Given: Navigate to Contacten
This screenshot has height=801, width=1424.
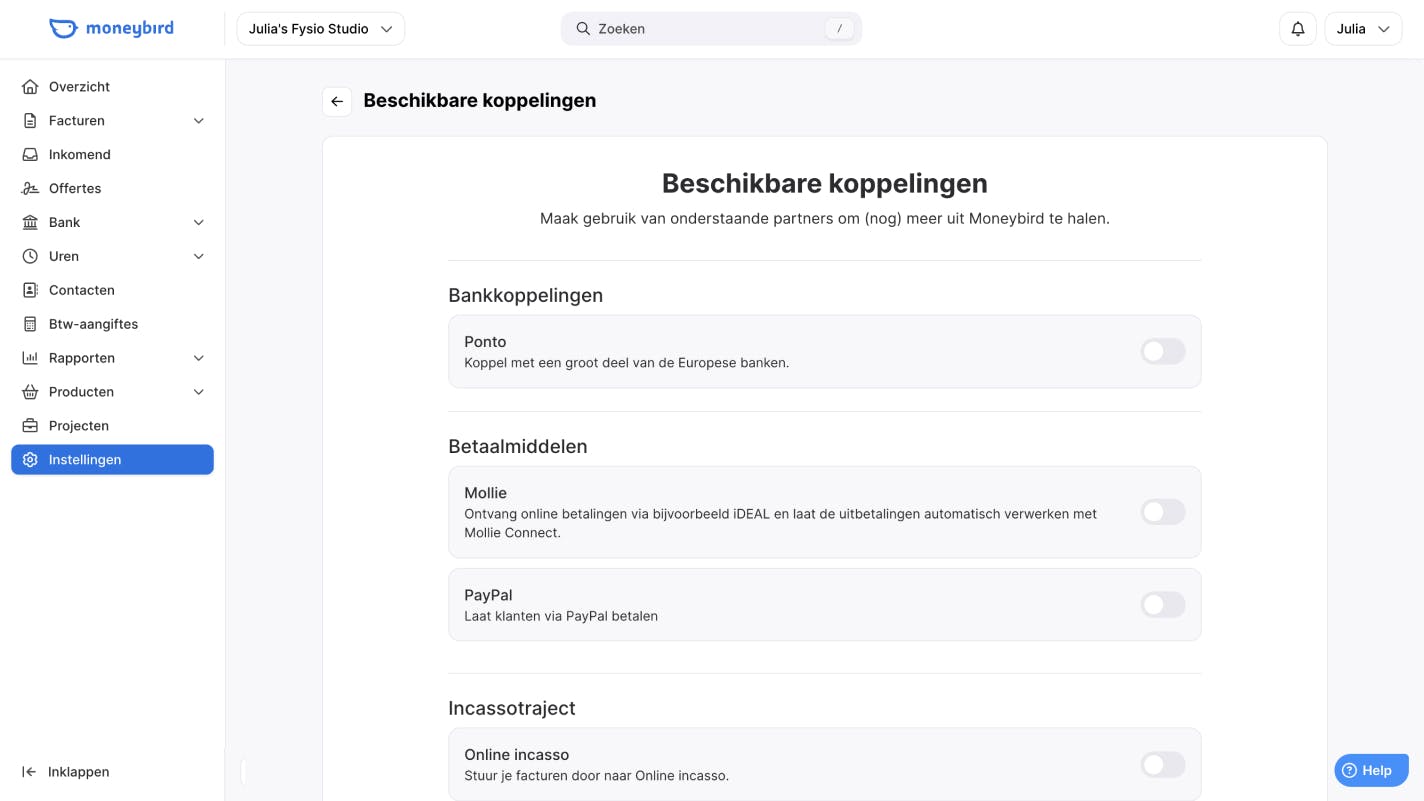Looking at the screenshot, I should [x=81, y=290].
